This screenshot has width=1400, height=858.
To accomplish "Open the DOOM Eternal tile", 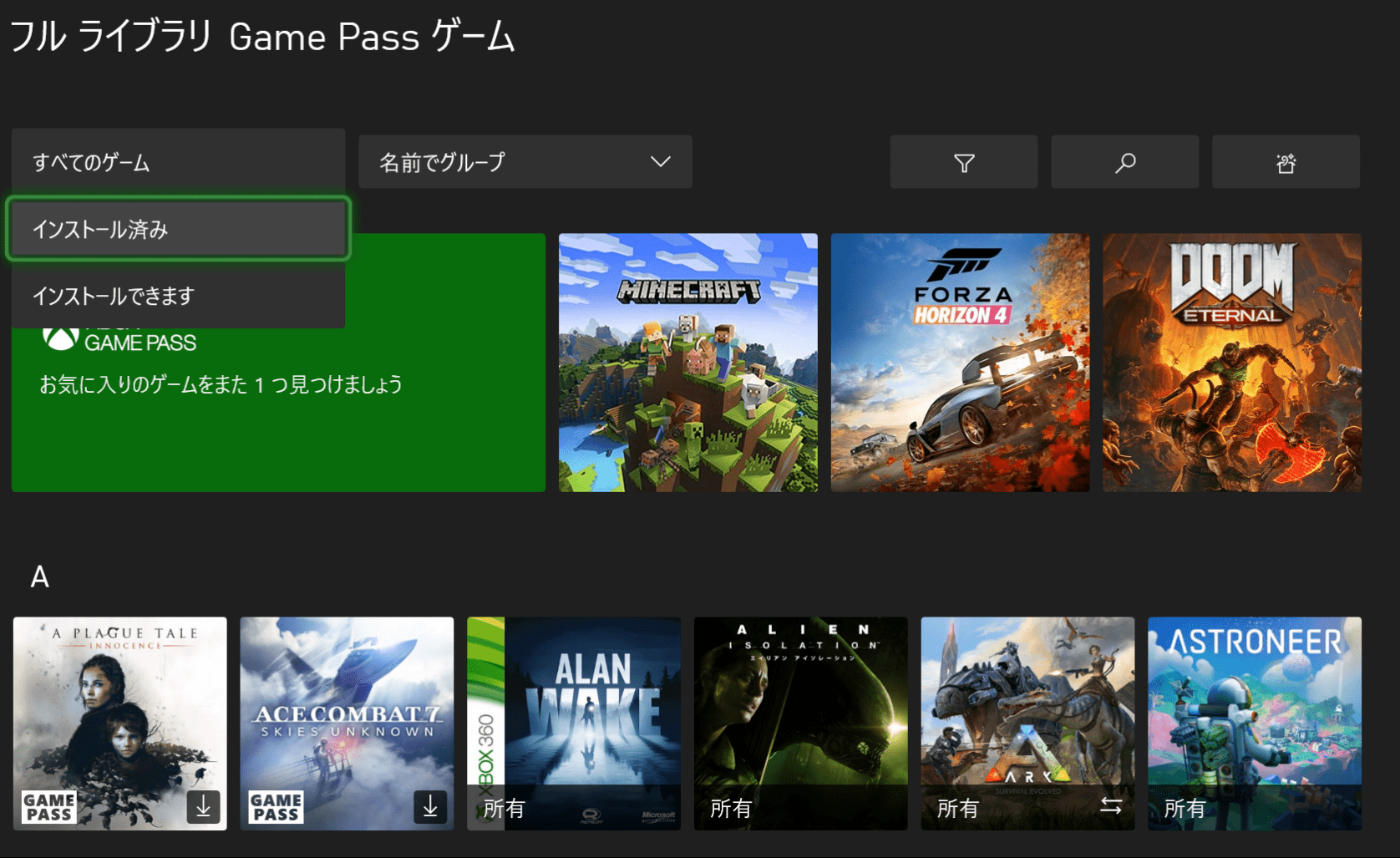I will pos(1232,363).
